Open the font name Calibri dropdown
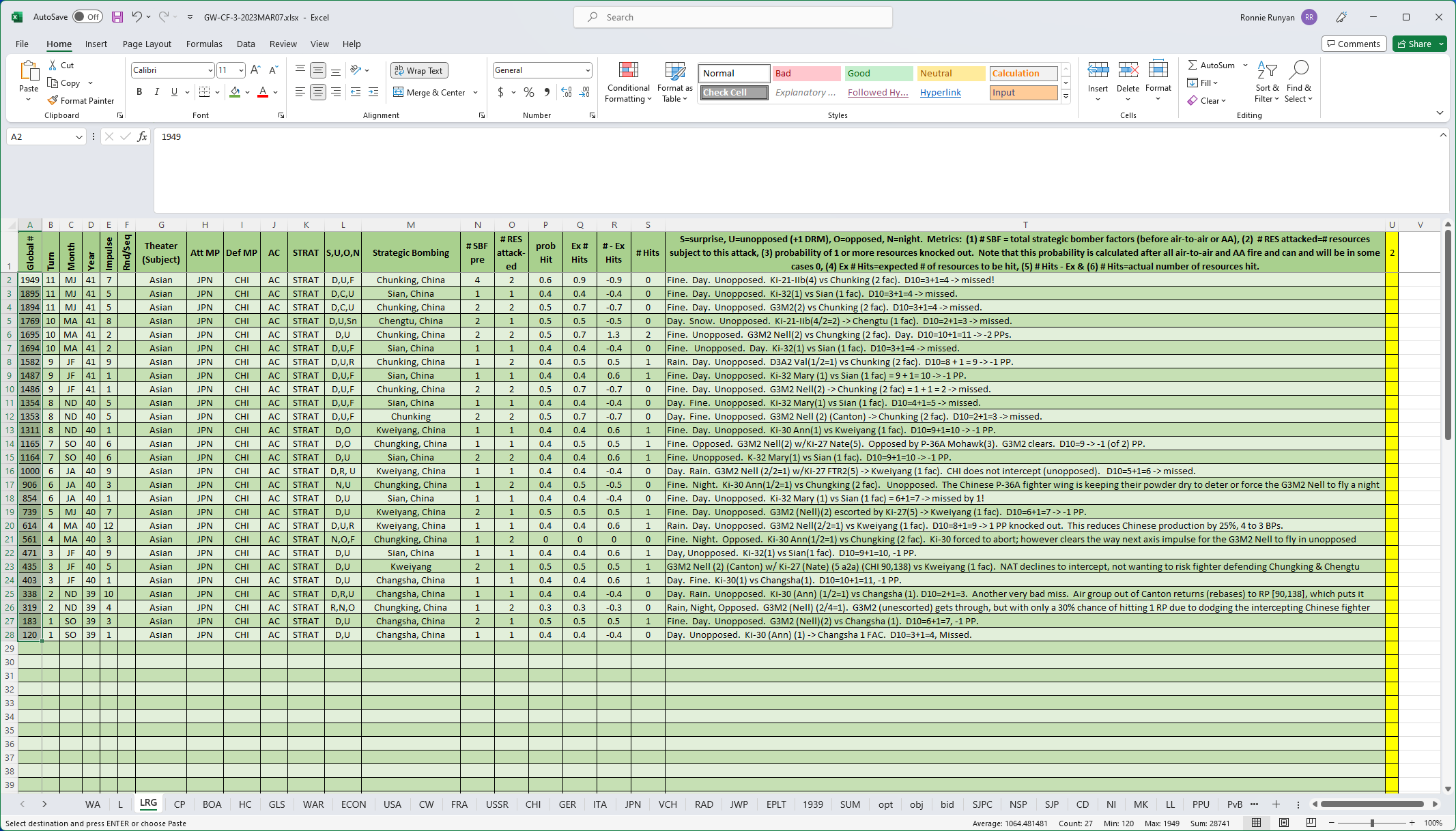Screen dimensions: 1456x831 click(210, 70)
